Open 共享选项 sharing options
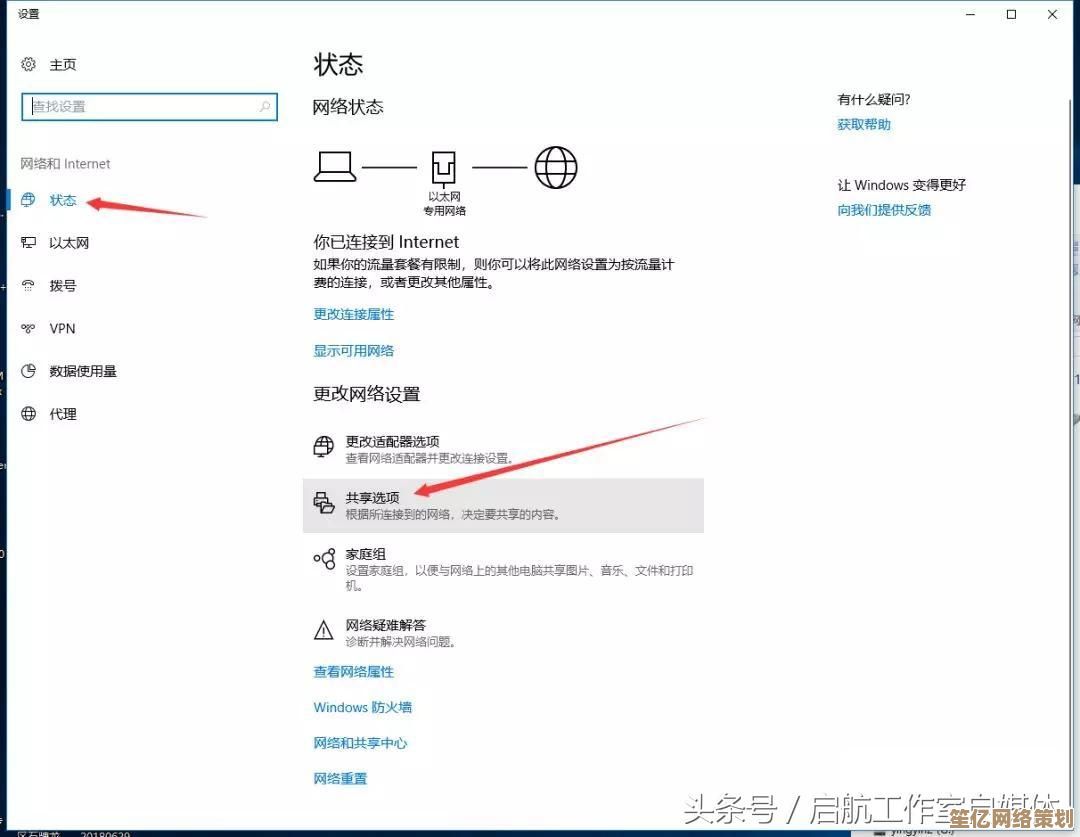The width and height of the screenshot is (1080, 837). [x=503, y=505]
